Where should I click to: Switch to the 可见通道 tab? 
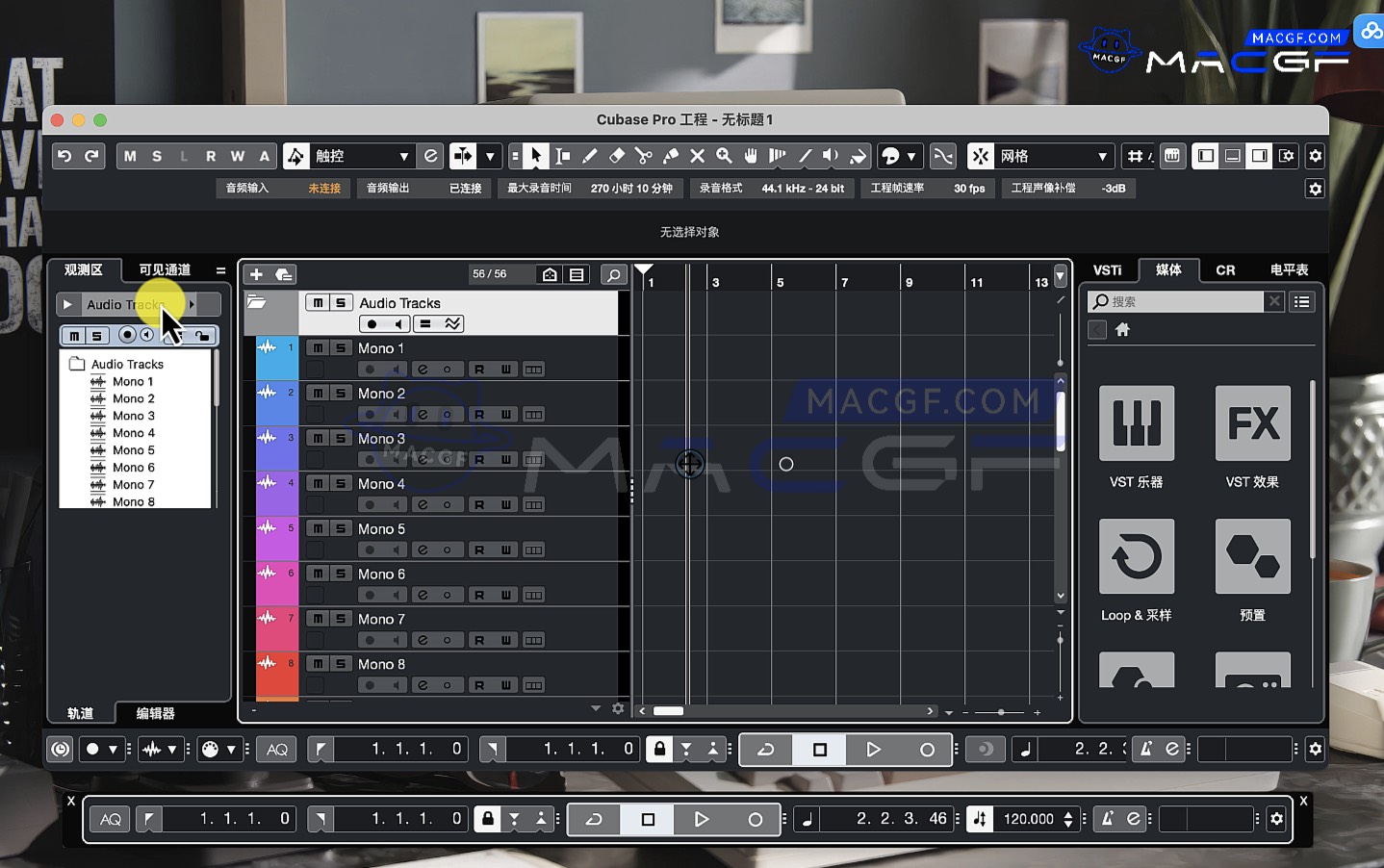tap(165, 270)
